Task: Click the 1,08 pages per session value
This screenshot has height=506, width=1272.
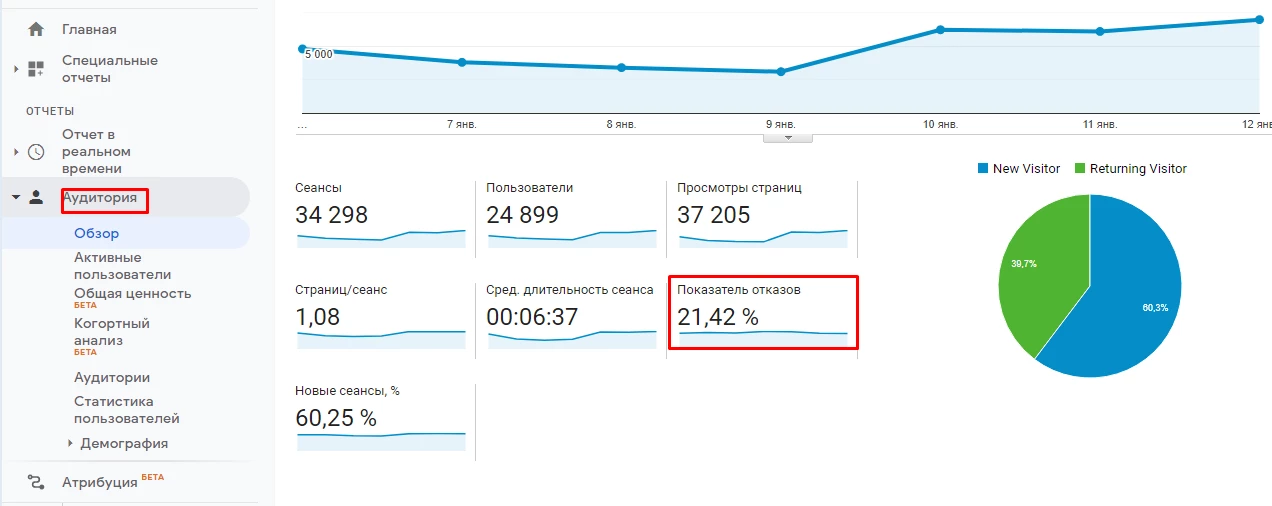Action: tap(318, 317)
